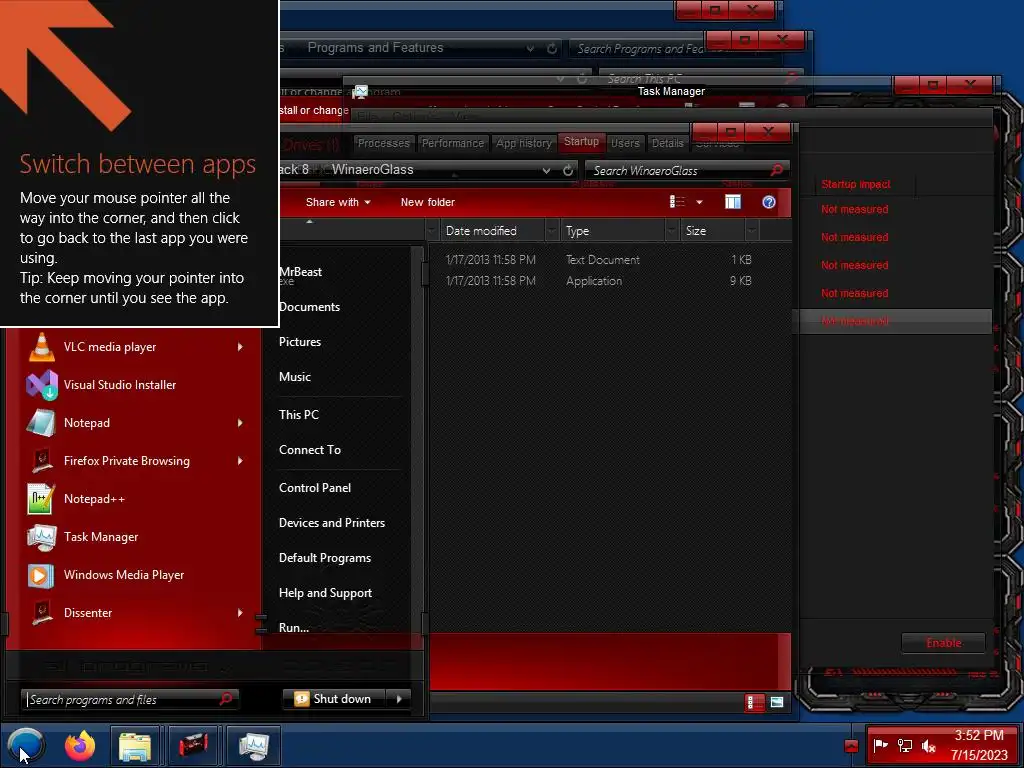Select the Startup tab in Task Manager

pos(581,142)
